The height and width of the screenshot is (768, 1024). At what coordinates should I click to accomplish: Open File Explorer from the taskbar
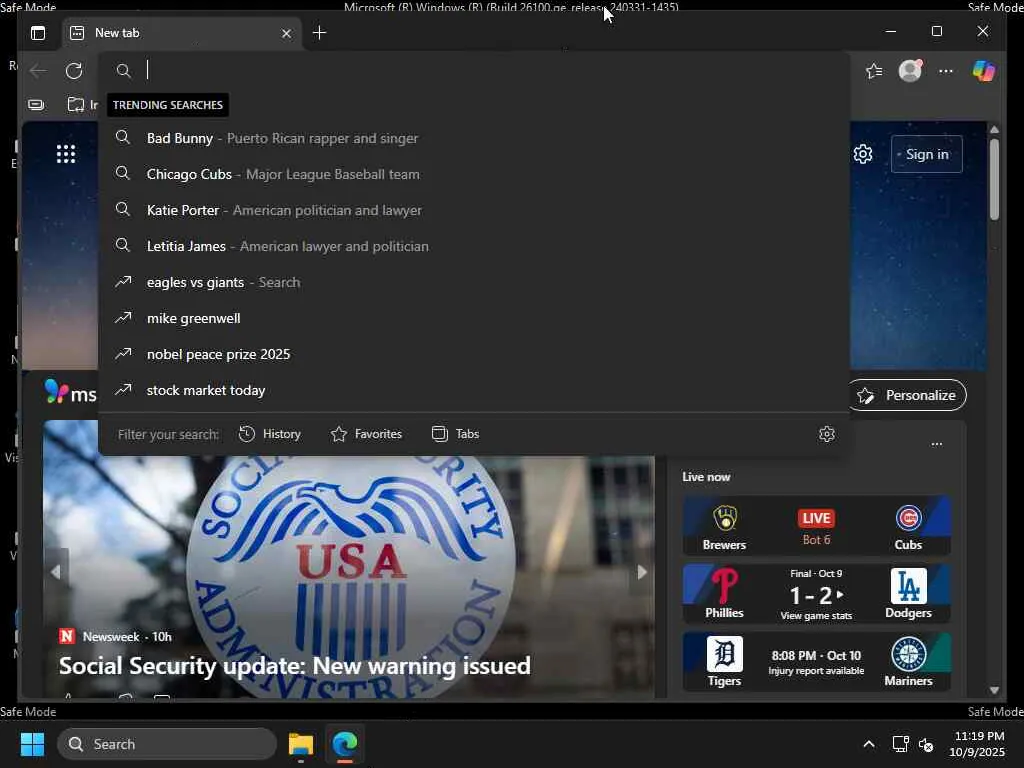[301, 744]
